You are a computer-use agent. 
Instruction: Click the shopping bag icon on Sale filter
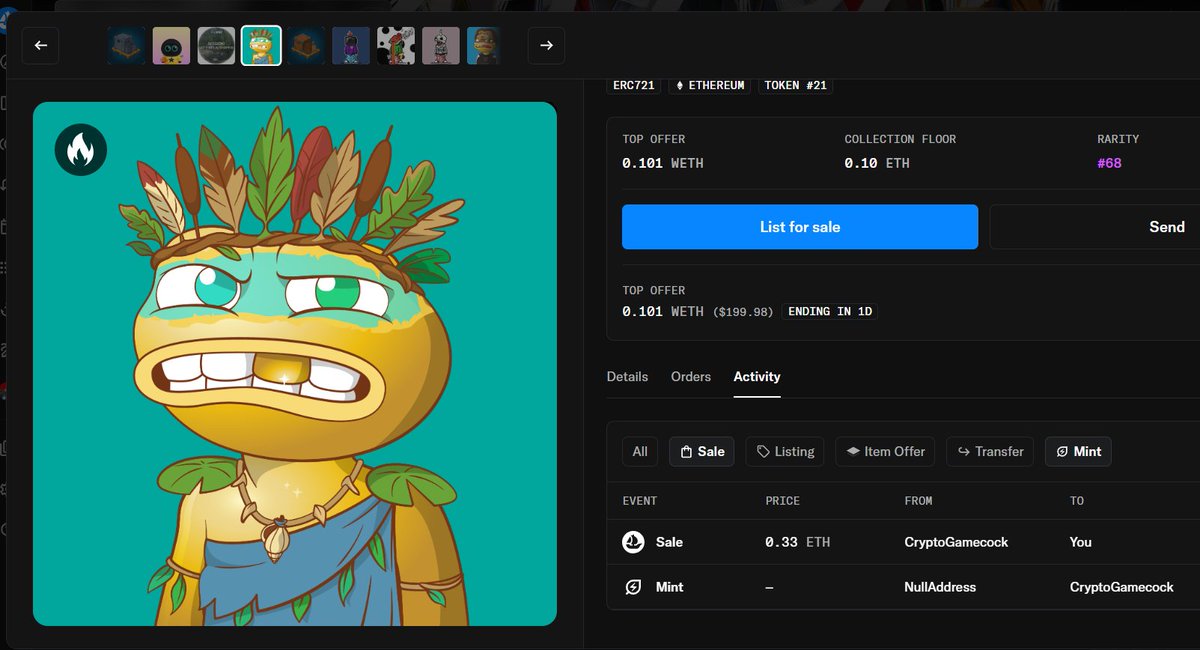tap(686, 452)
